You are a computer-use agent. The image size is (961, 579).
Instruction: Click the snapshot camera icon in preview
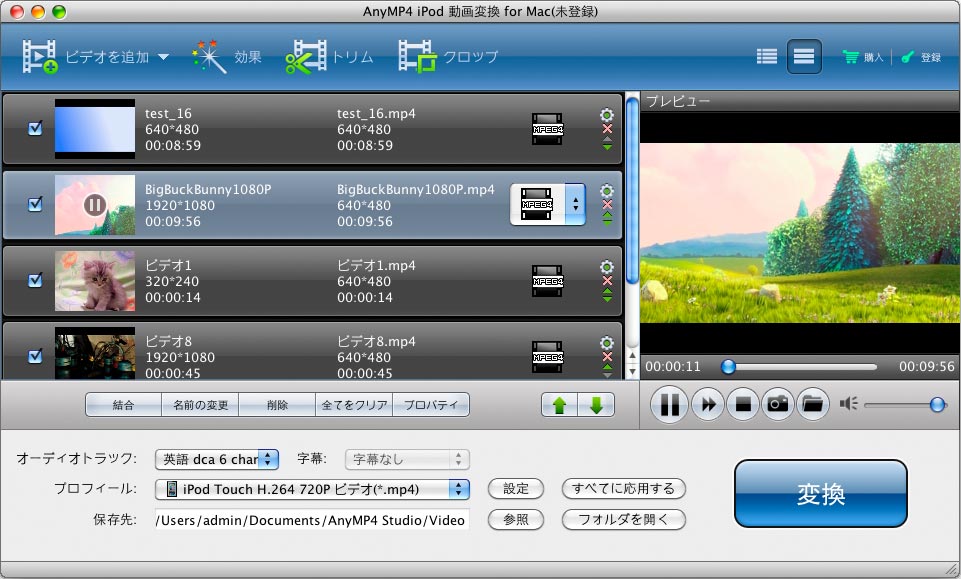tap(778, 404)
